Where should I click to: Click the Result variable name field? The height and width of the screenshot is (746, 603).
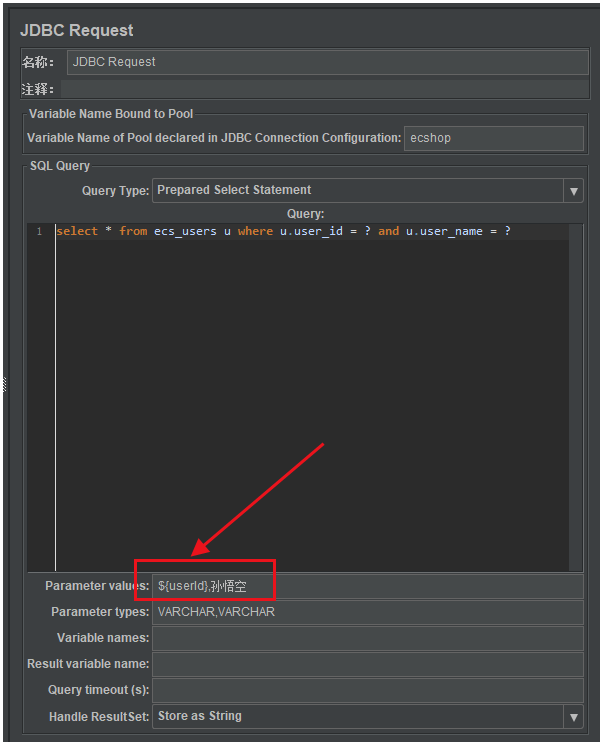pyautogui.click(x=367, y=665)
